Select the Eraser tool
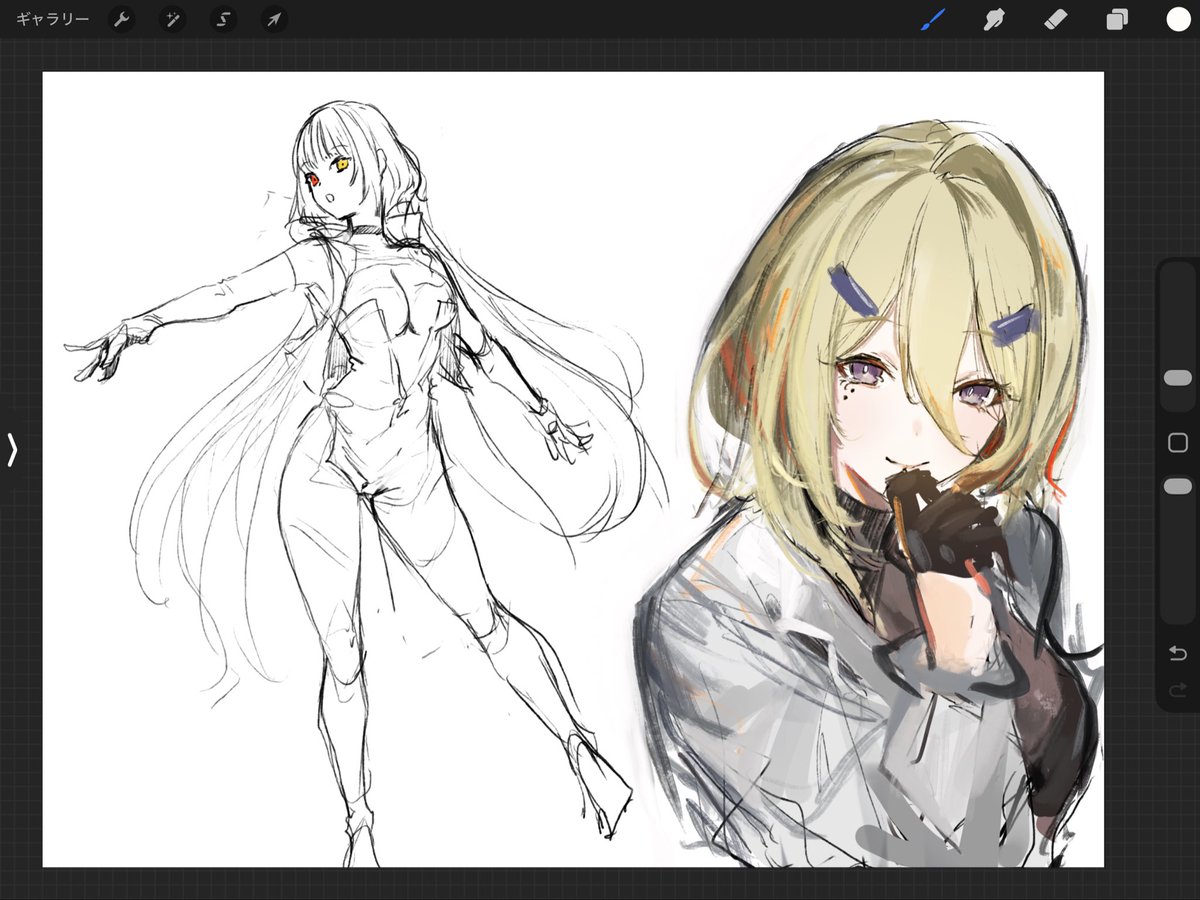The image size is (1200, 900). [1056, 20]
